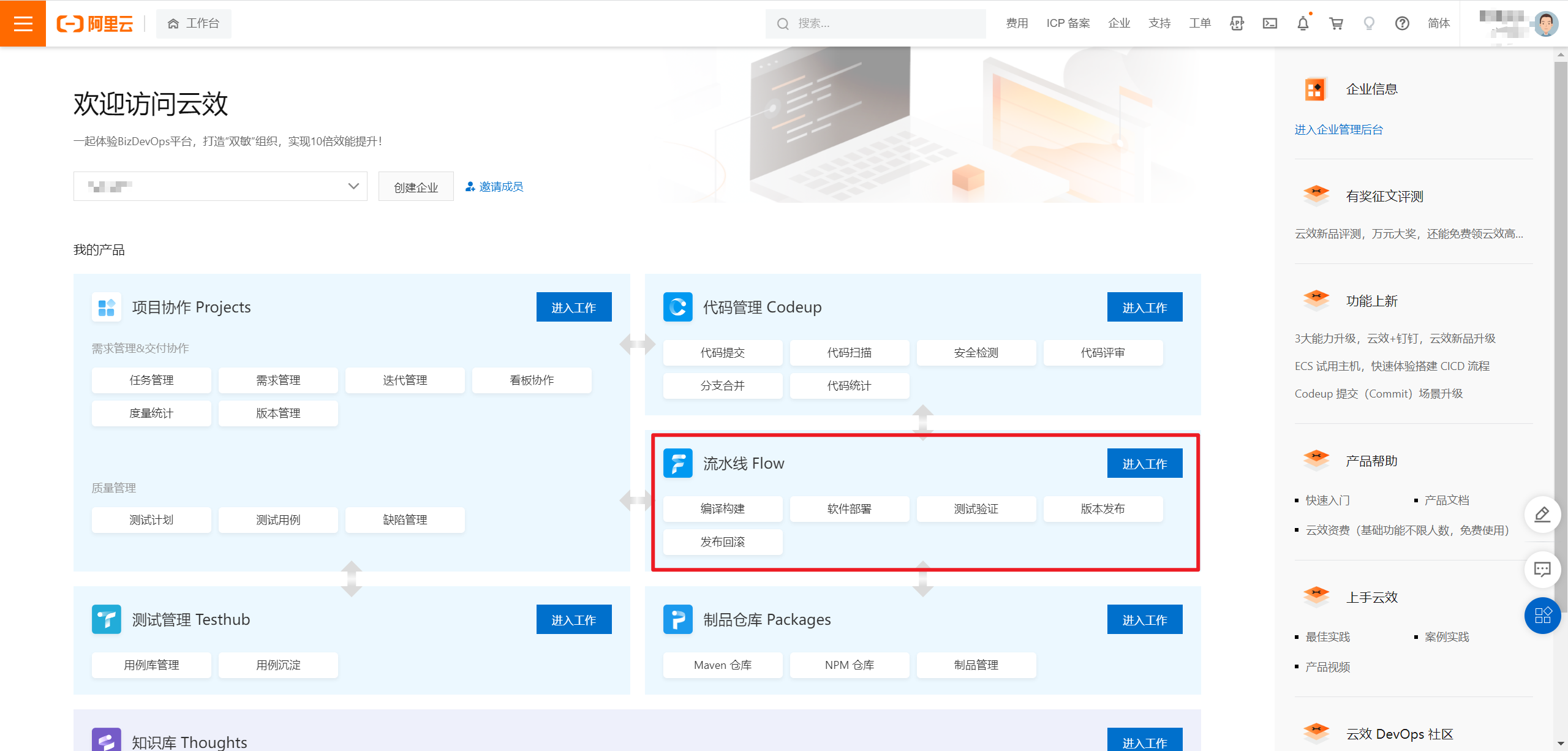The image size is (1568, 751).
Task: Launch the Cloud Shell terminal icon
Action: pyautogui.click(x=1270, y=23)
